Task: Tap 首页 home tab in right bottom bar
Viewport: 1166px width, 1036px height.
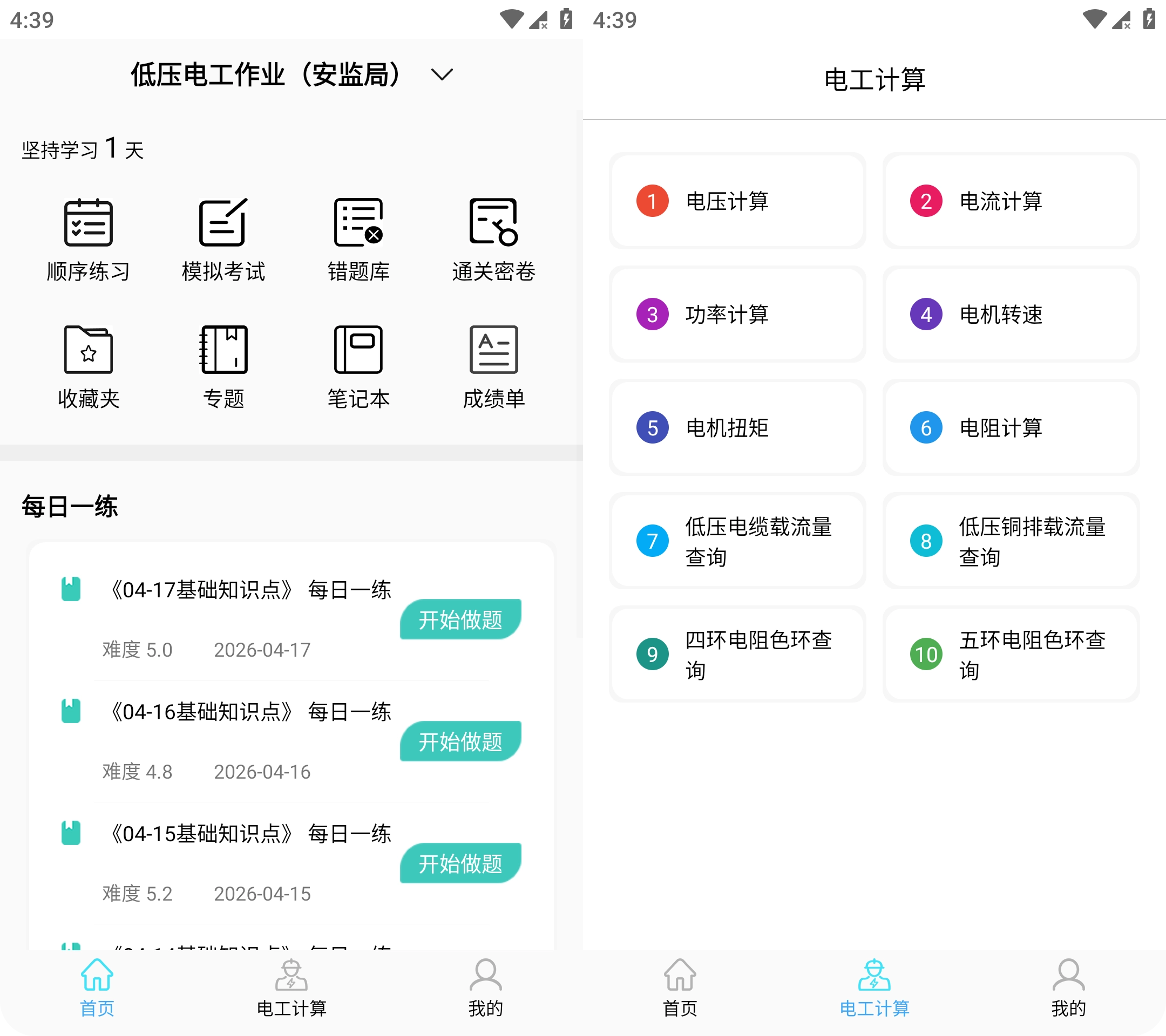Action: point(680,988)
